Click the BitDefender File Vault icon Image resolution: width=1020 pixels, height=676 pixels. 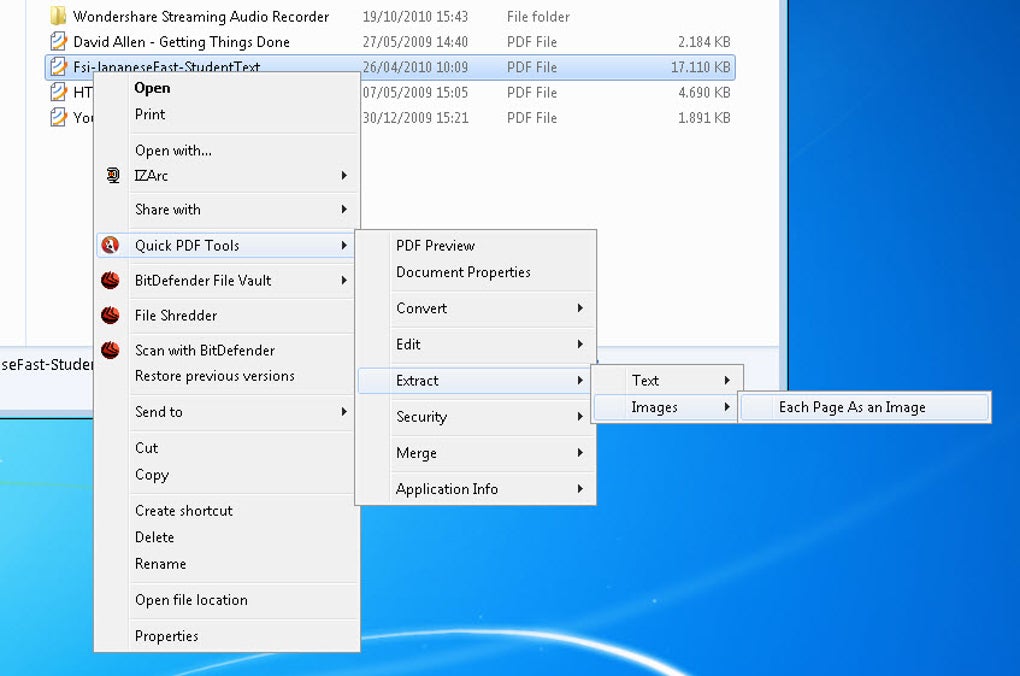(110, 280)
